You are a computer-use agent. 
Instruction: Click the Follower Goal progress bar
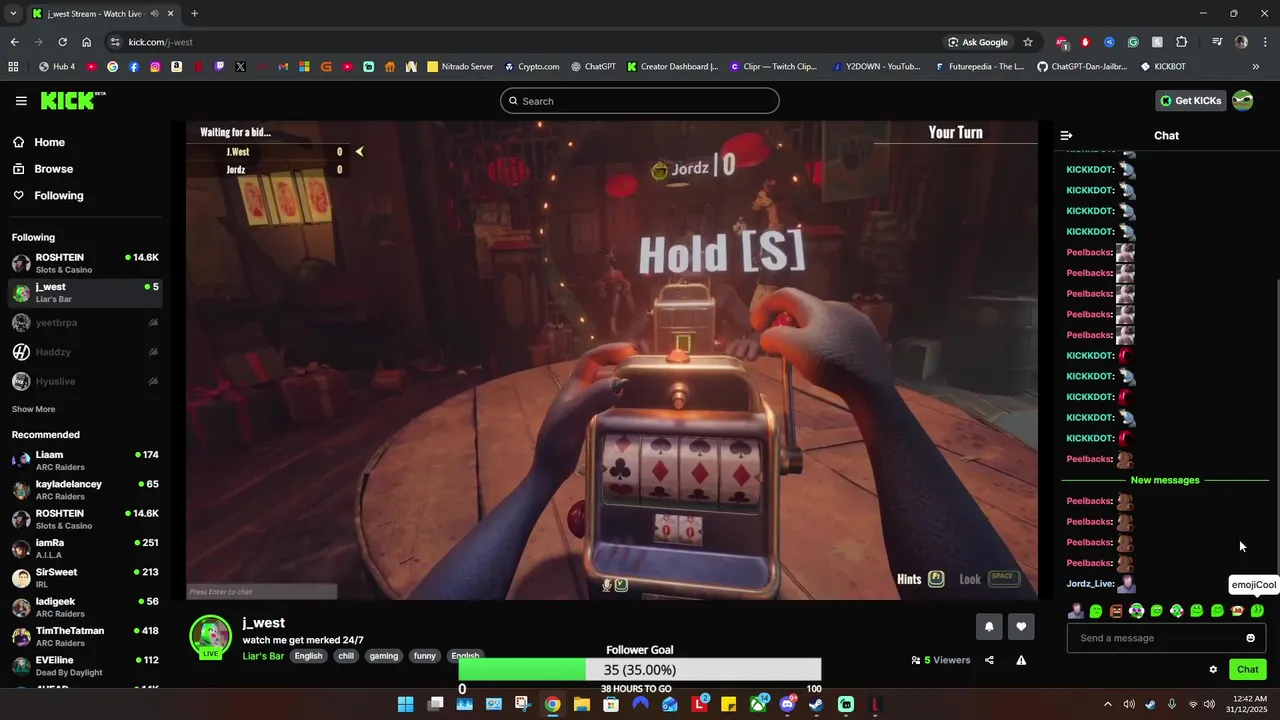[639, 670]
